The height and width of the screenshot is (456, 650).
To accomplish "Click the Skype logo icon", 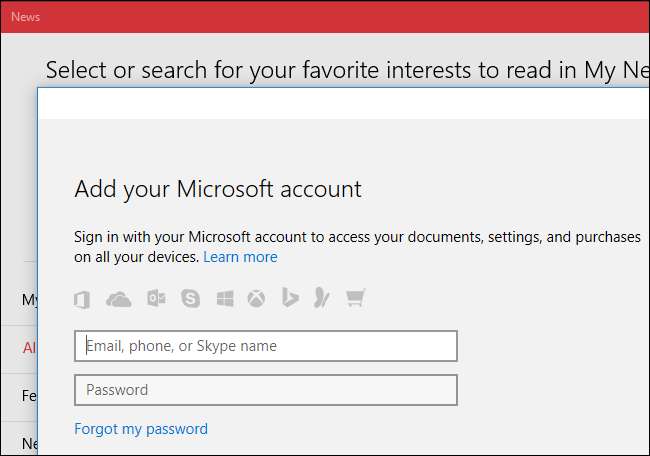I will [x=190, y=298].
